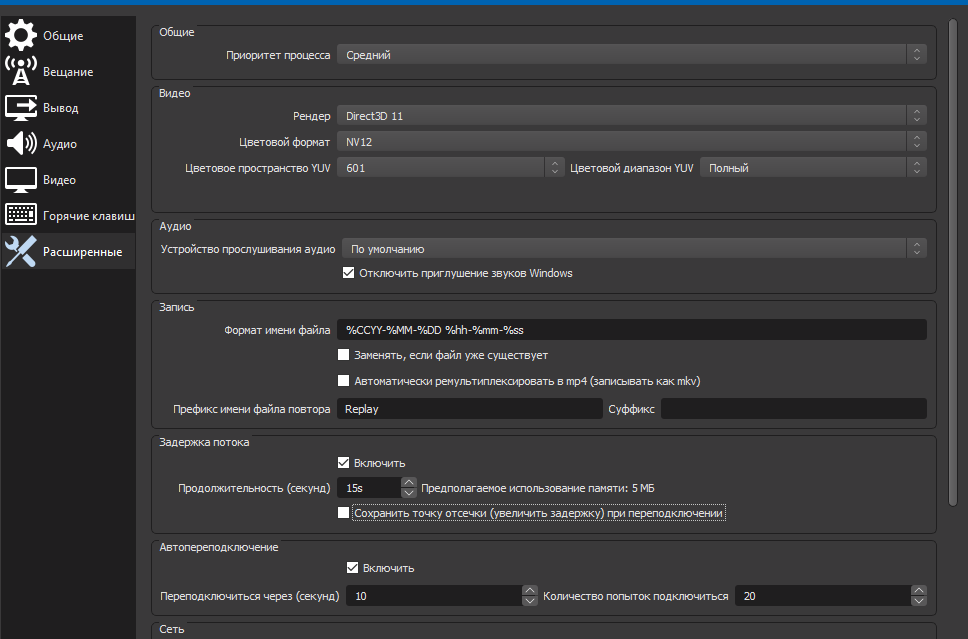Click the broadcast antenna icon for Вещание

click(x=21, y=71)
